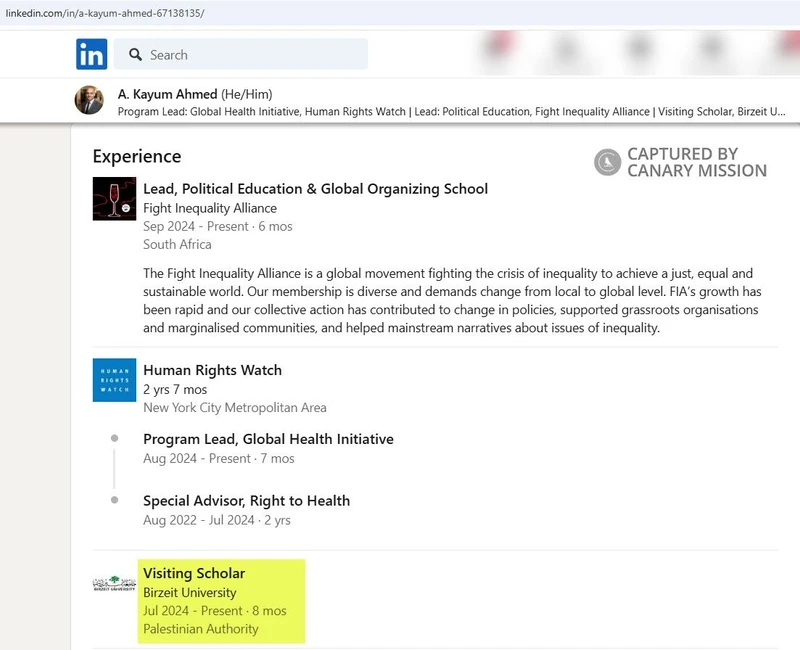Click the Fight Inequality Alliance description paragraph
Viewport: 800px width, 650px height.
[452, 301]
